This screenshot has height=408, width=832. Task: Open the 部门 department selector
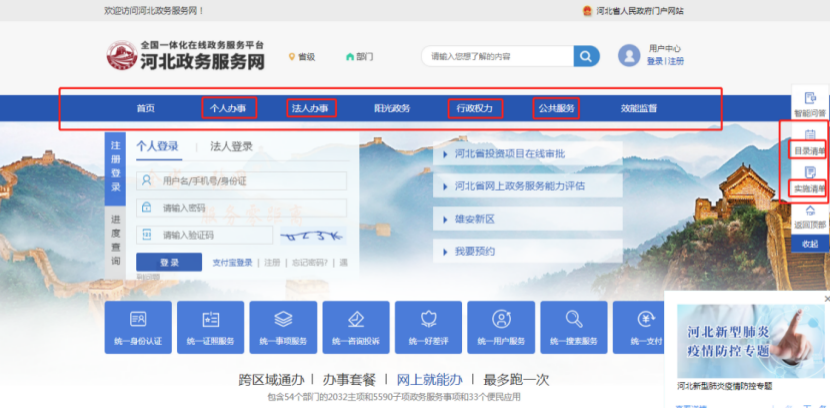click(360, 57)
